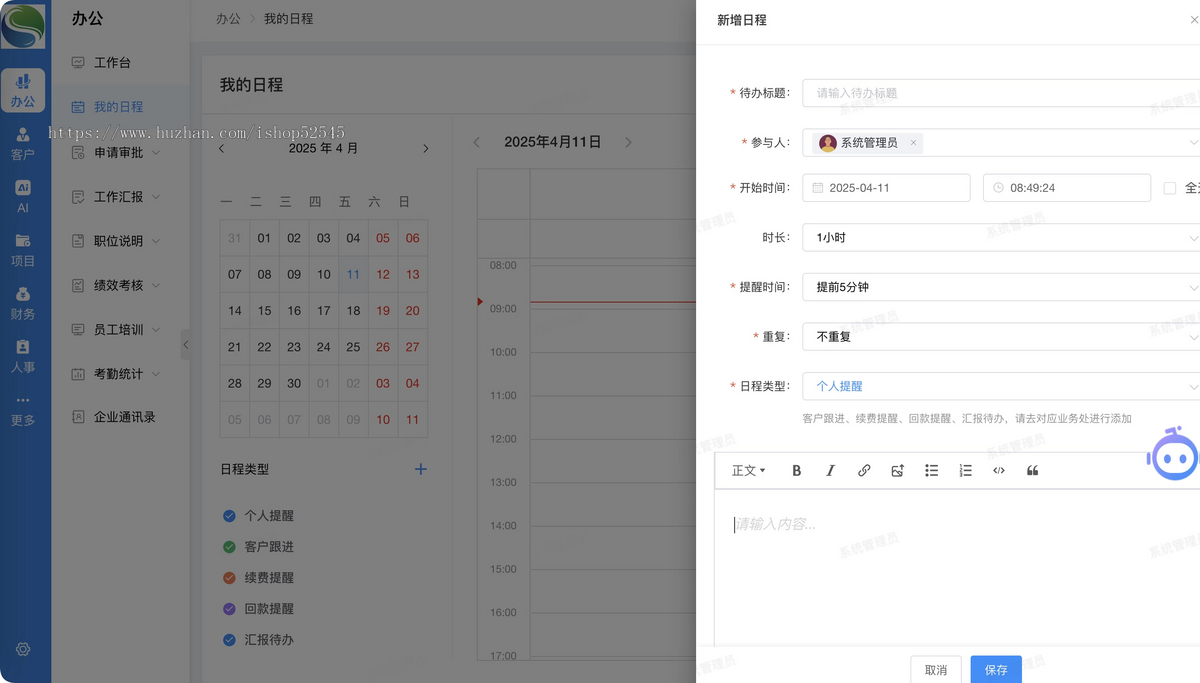Insert a code block

pyautogui.click(x=999, y=470)
